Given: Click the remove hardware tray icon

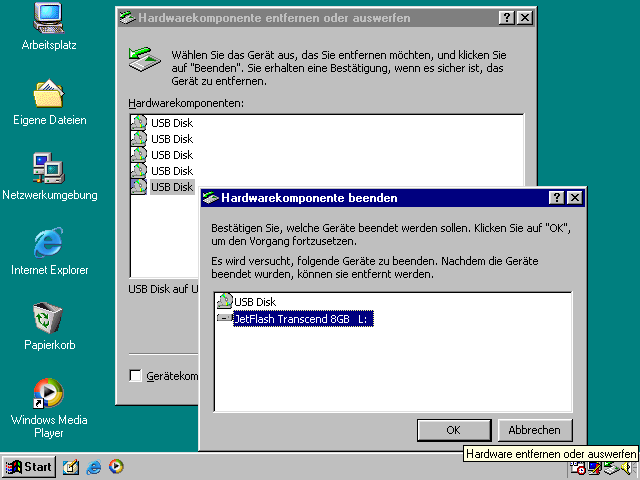Looking at the screenshot, I should pyautogui.click(x=611, y=469).
